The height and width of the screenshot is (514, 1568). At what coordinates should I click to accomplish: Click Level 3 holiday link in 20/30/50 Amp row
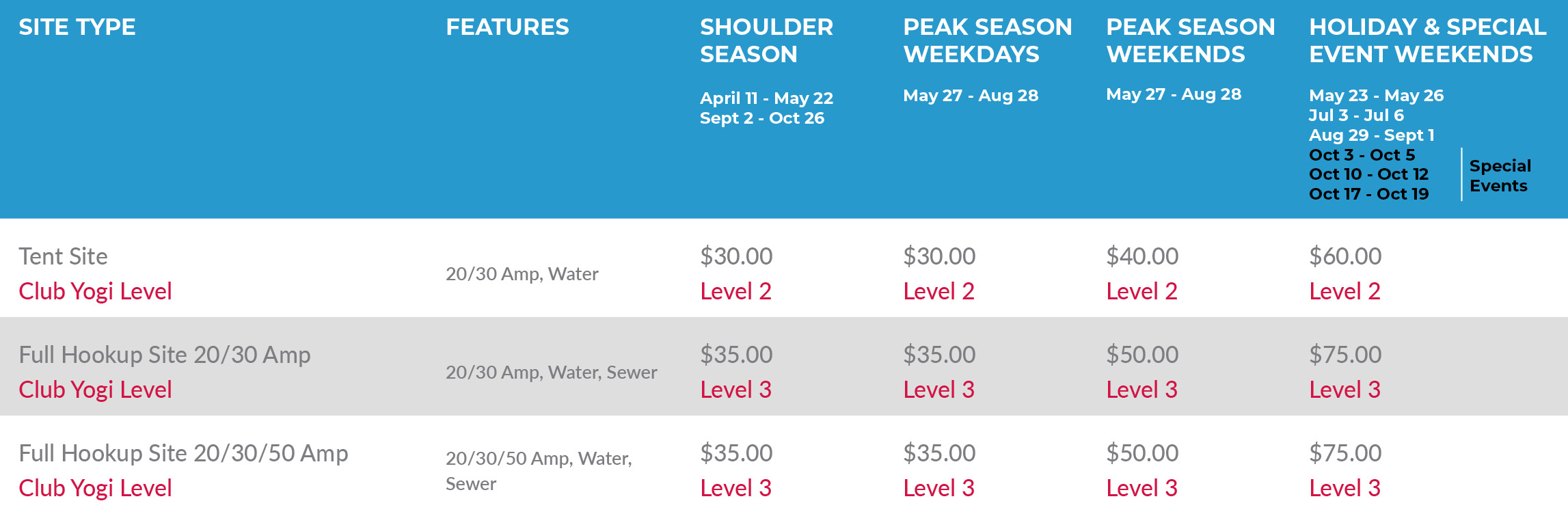1344,488
